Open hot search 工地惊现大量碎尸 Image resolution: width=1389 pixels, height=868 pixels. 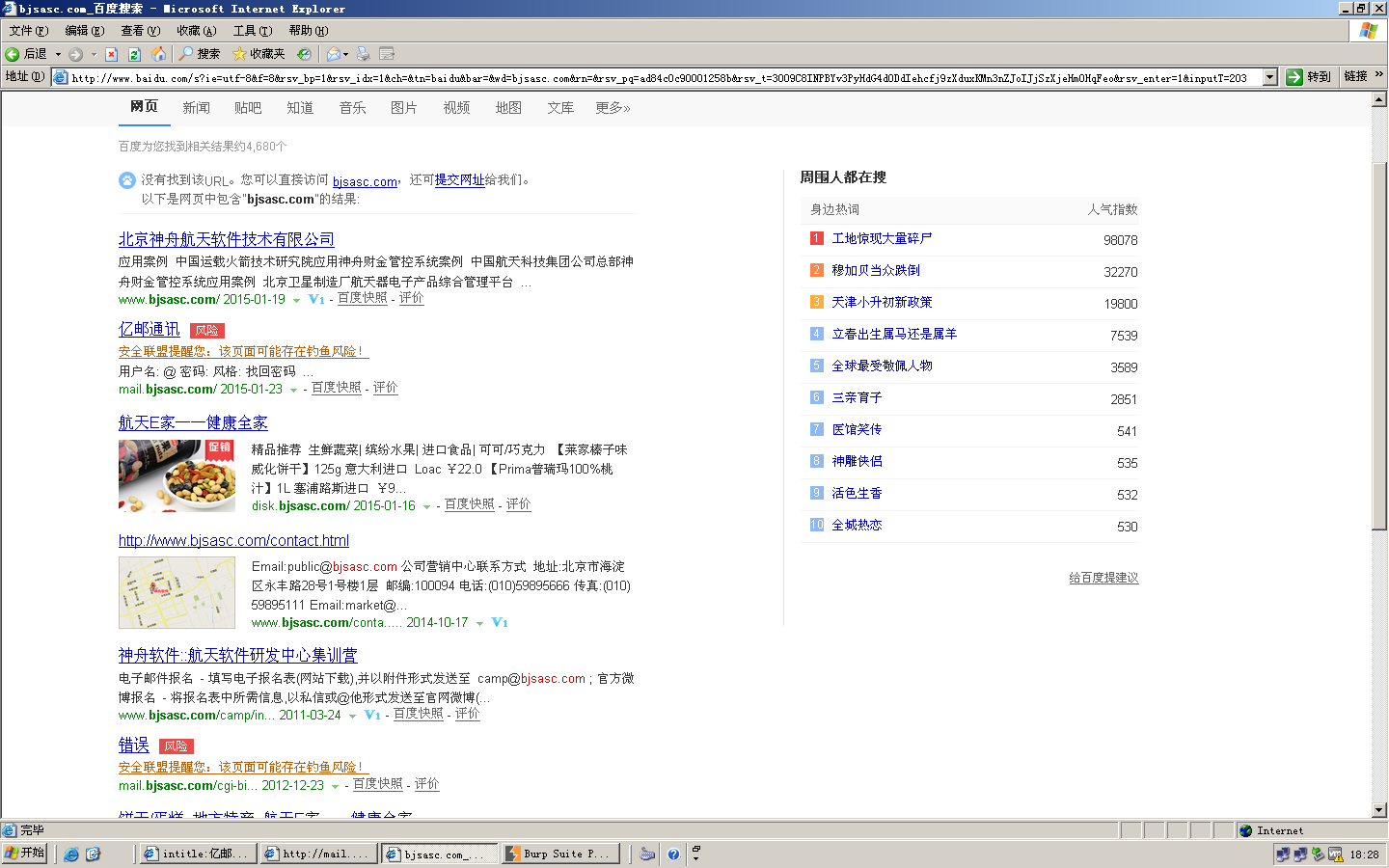(882, 238)
